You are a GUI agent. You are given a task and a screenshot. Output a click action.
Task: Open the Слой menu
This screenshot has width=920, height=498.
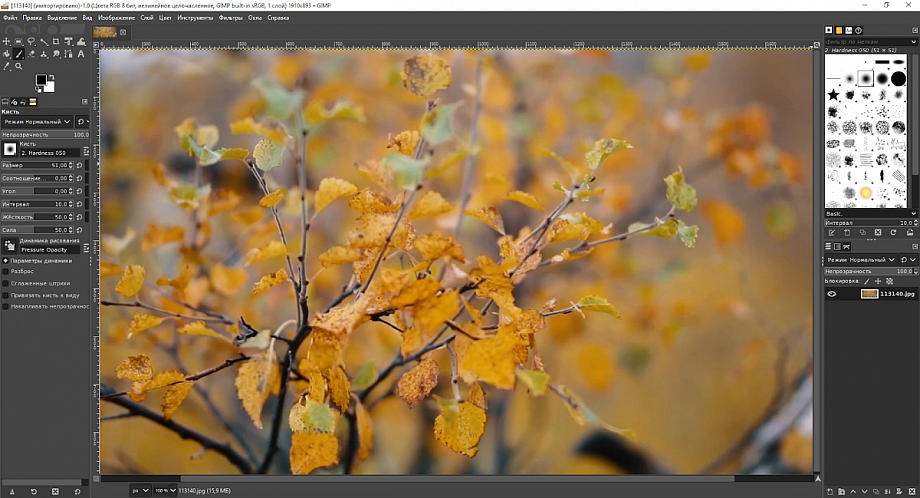click(x=147, y=18)
